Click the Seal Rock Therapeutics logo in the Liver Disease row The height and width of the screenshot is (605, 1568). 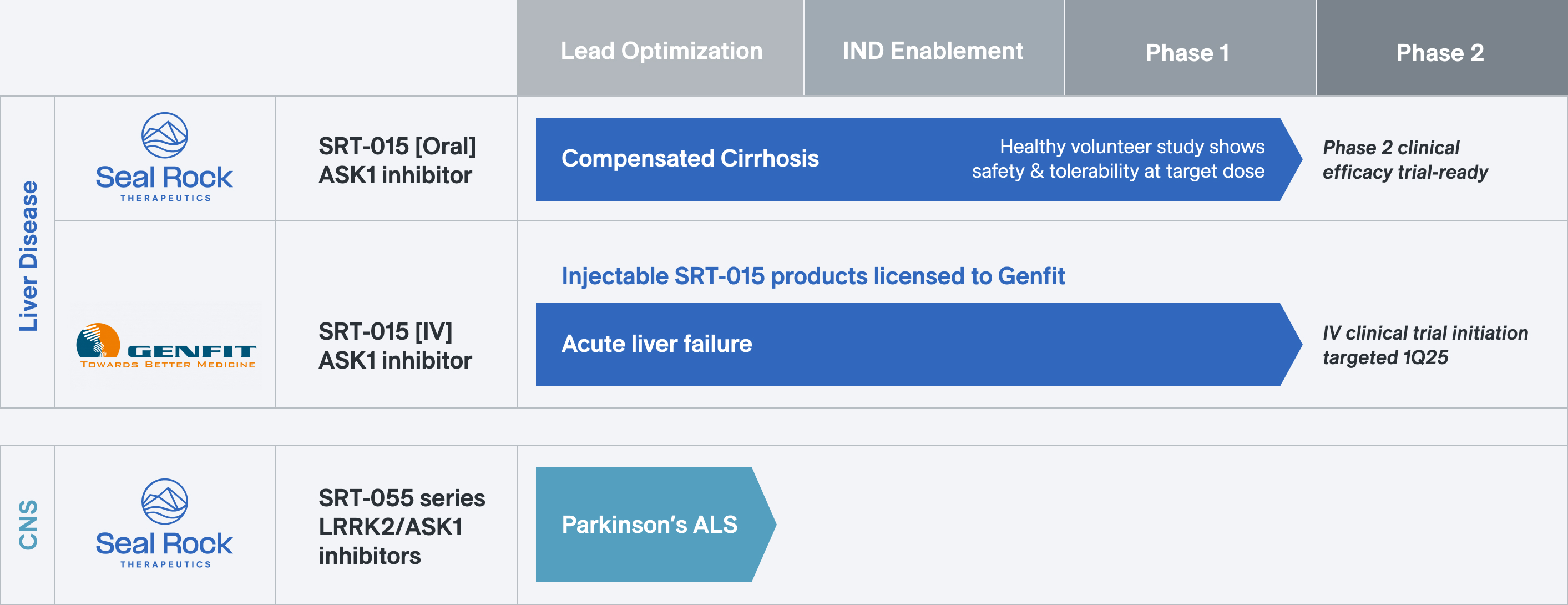click(x=164, y=157)
